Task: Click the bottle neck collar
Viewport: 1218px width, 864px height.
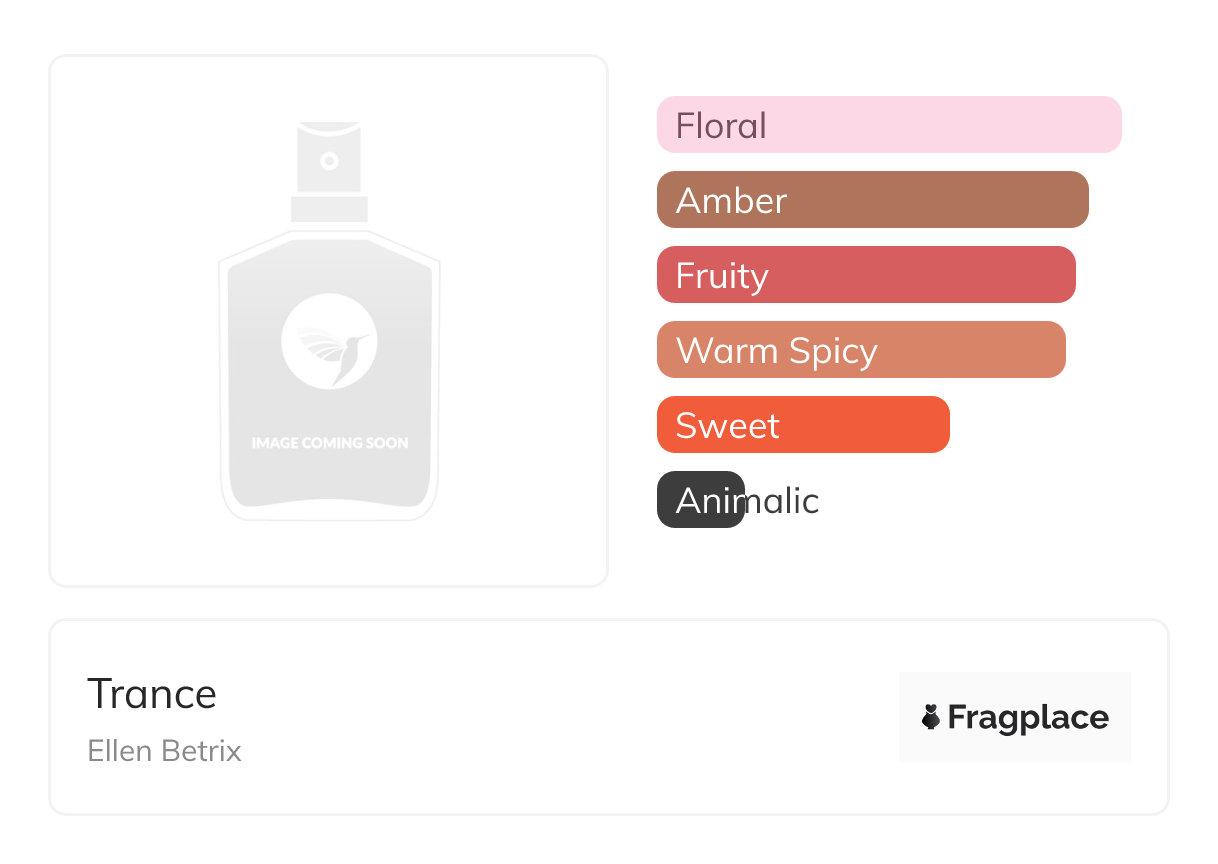Action: tap(329, 209)
